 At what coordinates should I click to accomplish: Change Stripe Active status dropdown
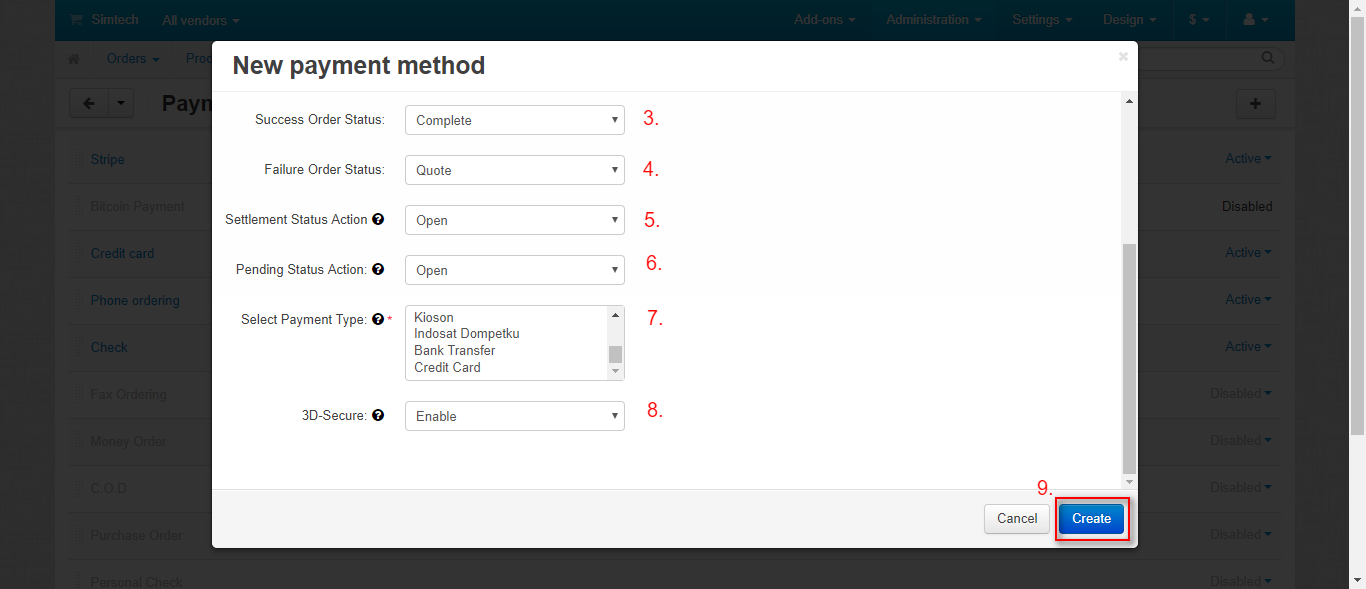pyautogui.click(x=1249, y=158)
